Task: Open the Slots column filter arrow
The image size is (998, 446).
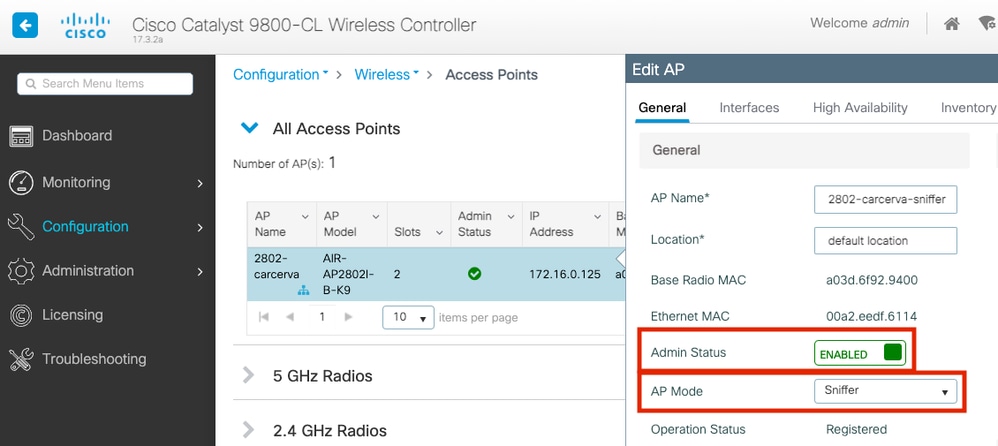Action: [439, 233]
